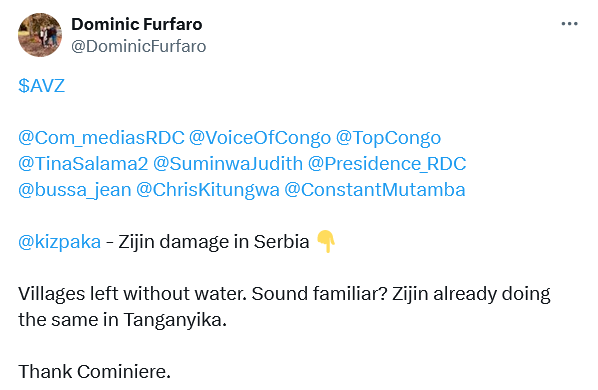598x390 pixels.
Task: Open the $AVZ cashtag
Action: [x=42, y=86]
